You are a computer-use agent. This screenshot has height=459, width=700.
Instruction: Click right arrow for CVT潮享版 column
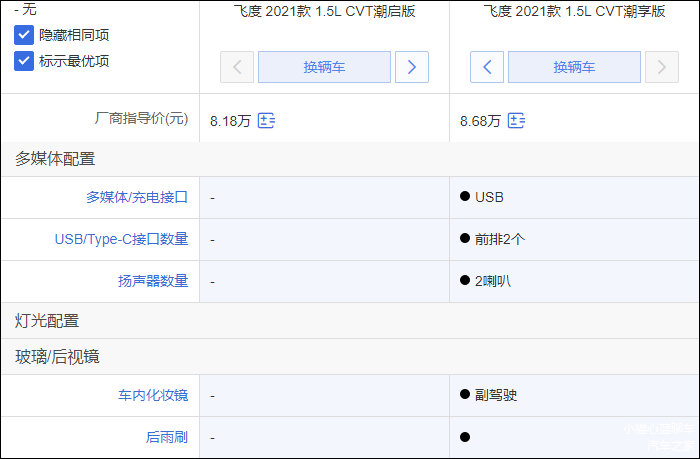(661, 67)
